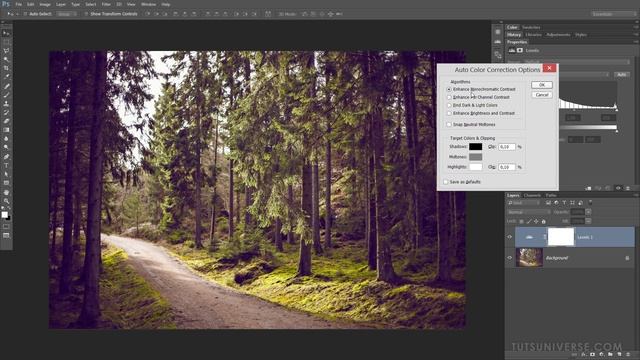Open the channel dropdown beside Auto button
Image resolution: width=640 pixels, height=360 pixels.
[585, 75]
